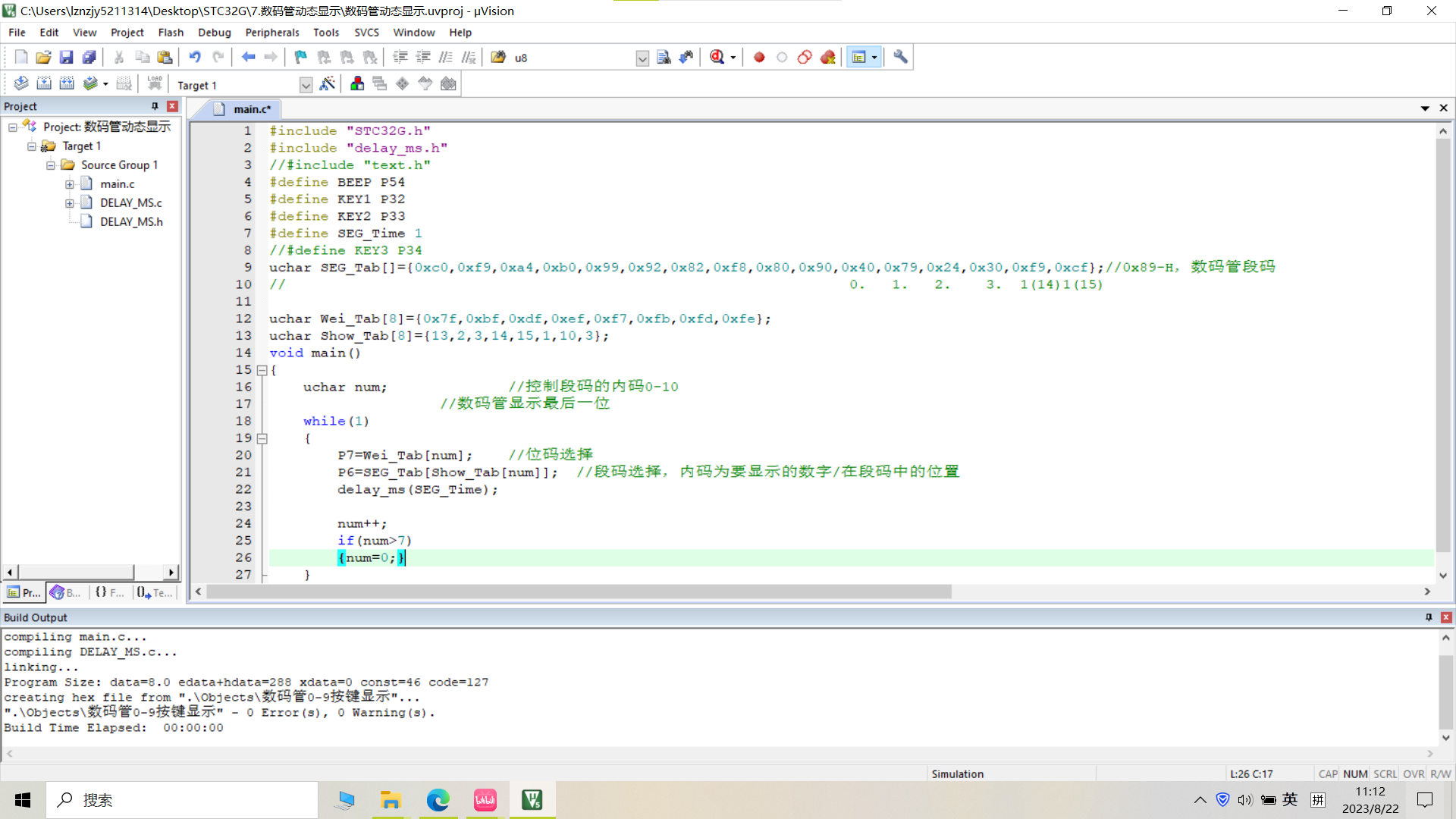Build the target files icon
The height and width of the screenshot is (819, 1456).
(44, 83)
